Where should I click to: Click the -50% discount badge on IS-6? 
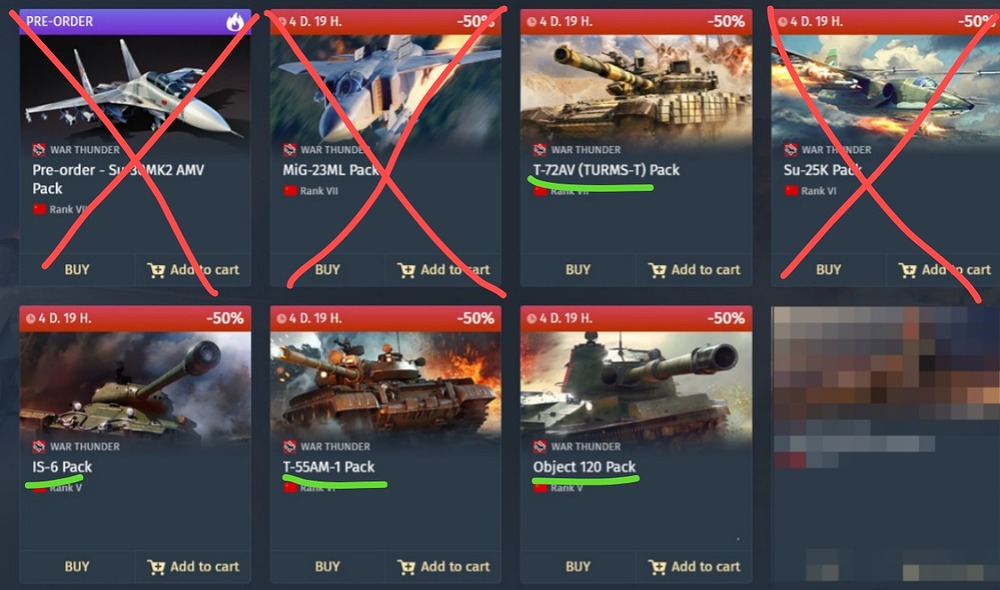point(224,318)
